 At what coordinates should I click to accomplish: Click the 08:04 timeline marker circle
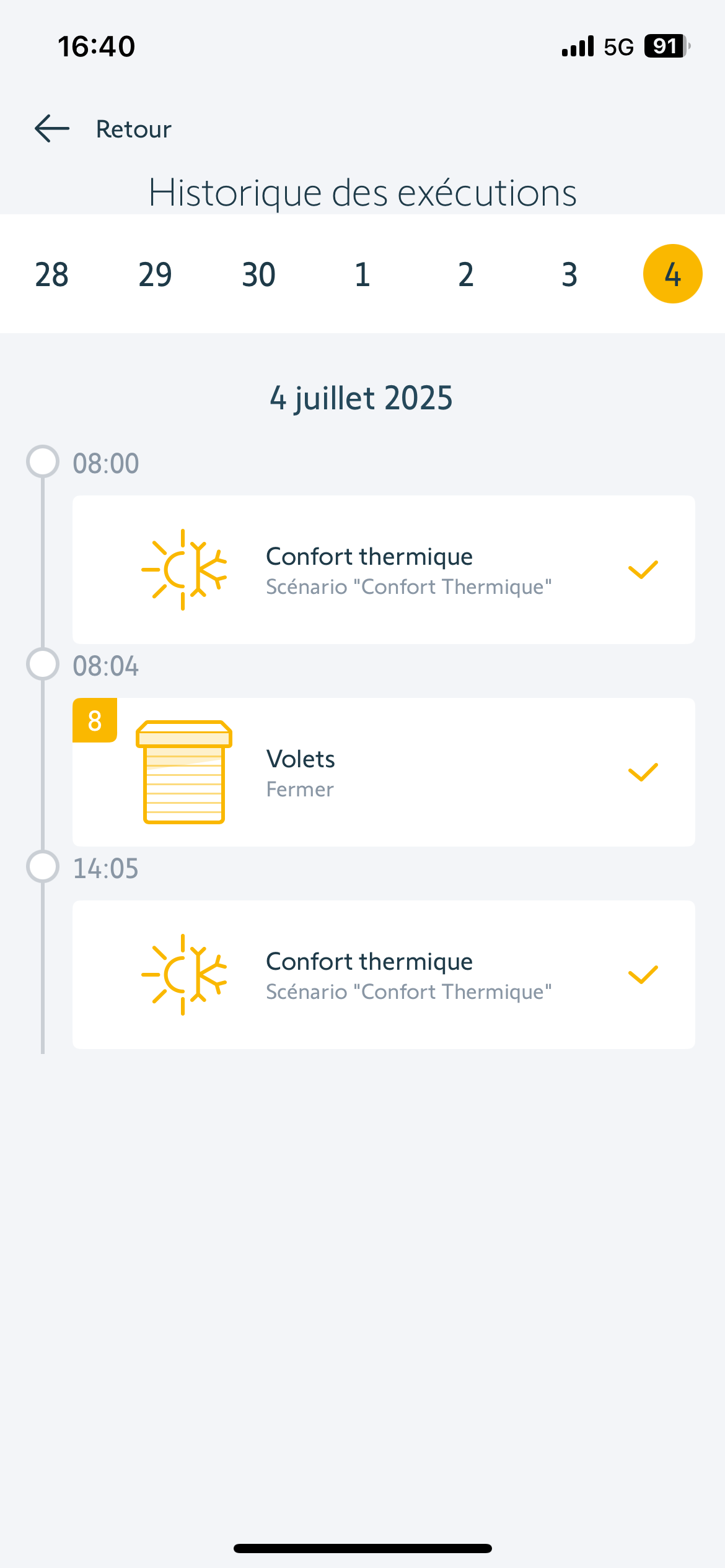click(x=43, y=664)
